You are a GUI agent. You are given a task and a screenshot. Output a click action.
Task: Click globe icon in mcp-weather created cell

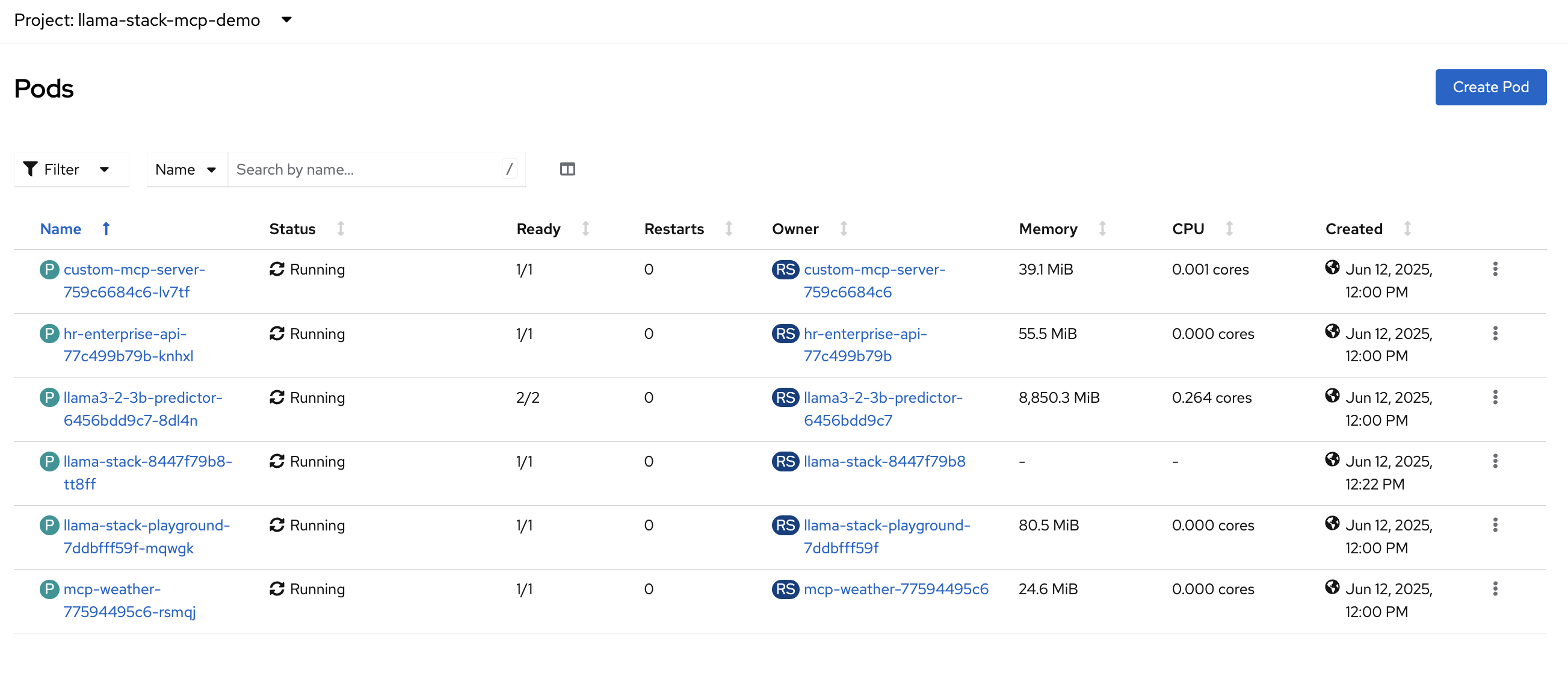1332,587
